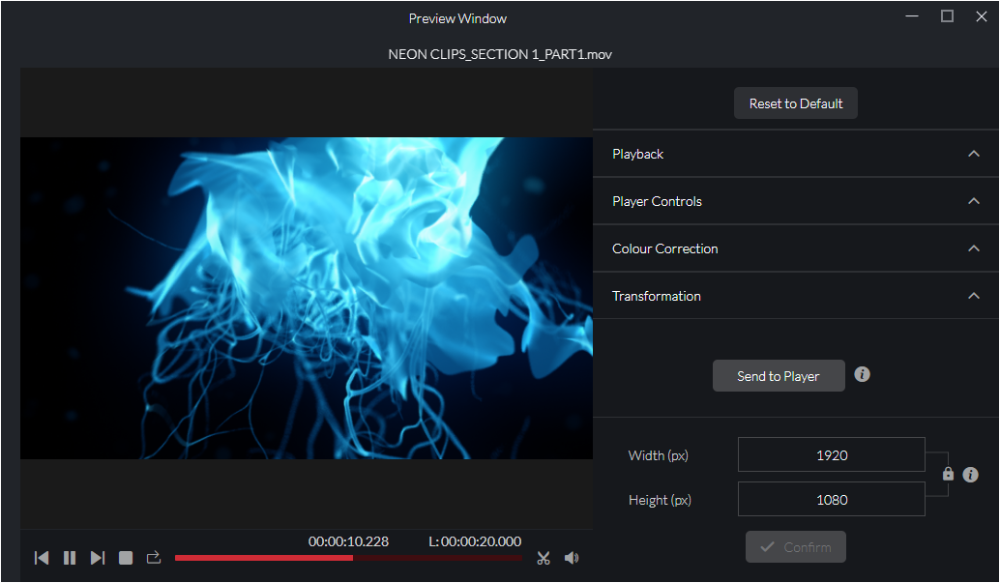Stop the video playback
Screen dimensions: 1000x583
click(x=126, y=558)
